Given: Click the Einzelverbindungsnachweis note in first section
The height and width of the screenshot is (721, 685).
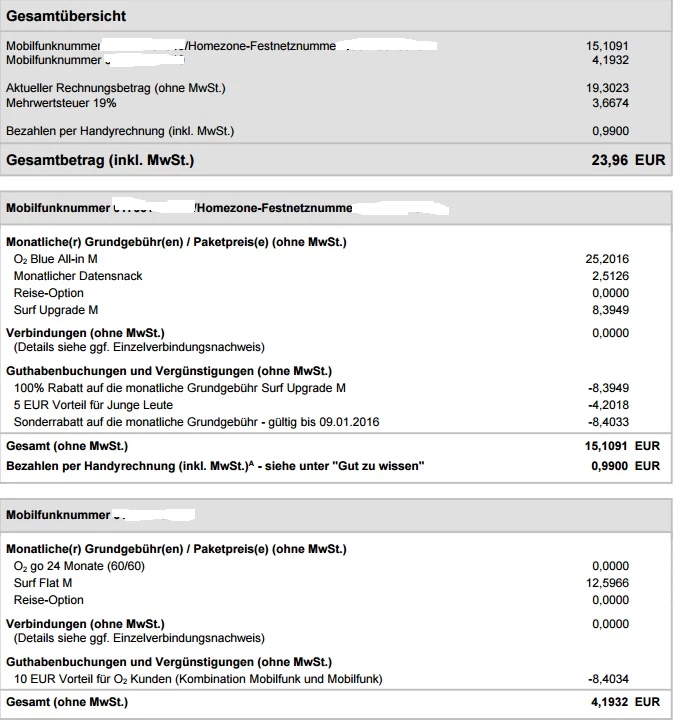Looking at the screenshot, I should [139, 347].
